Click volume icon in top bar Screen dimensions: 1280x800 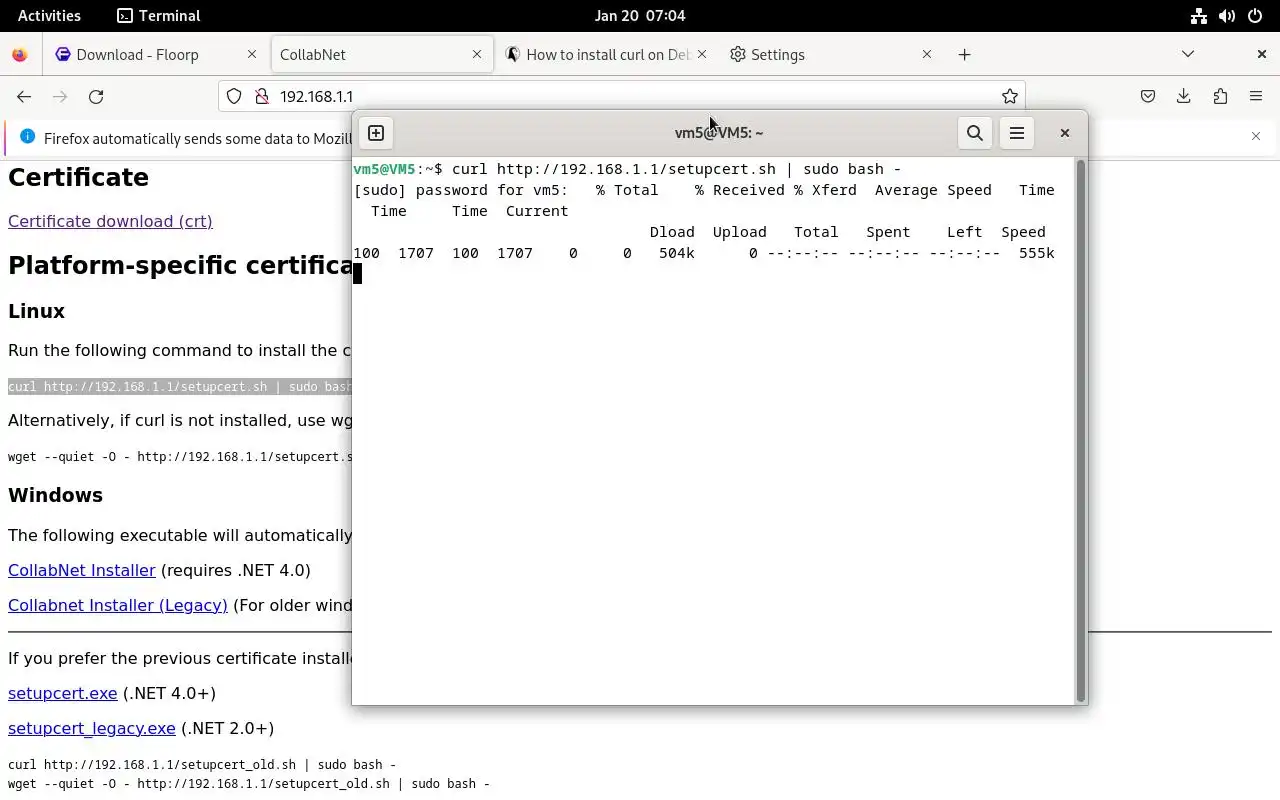(x=1227, y=15)
